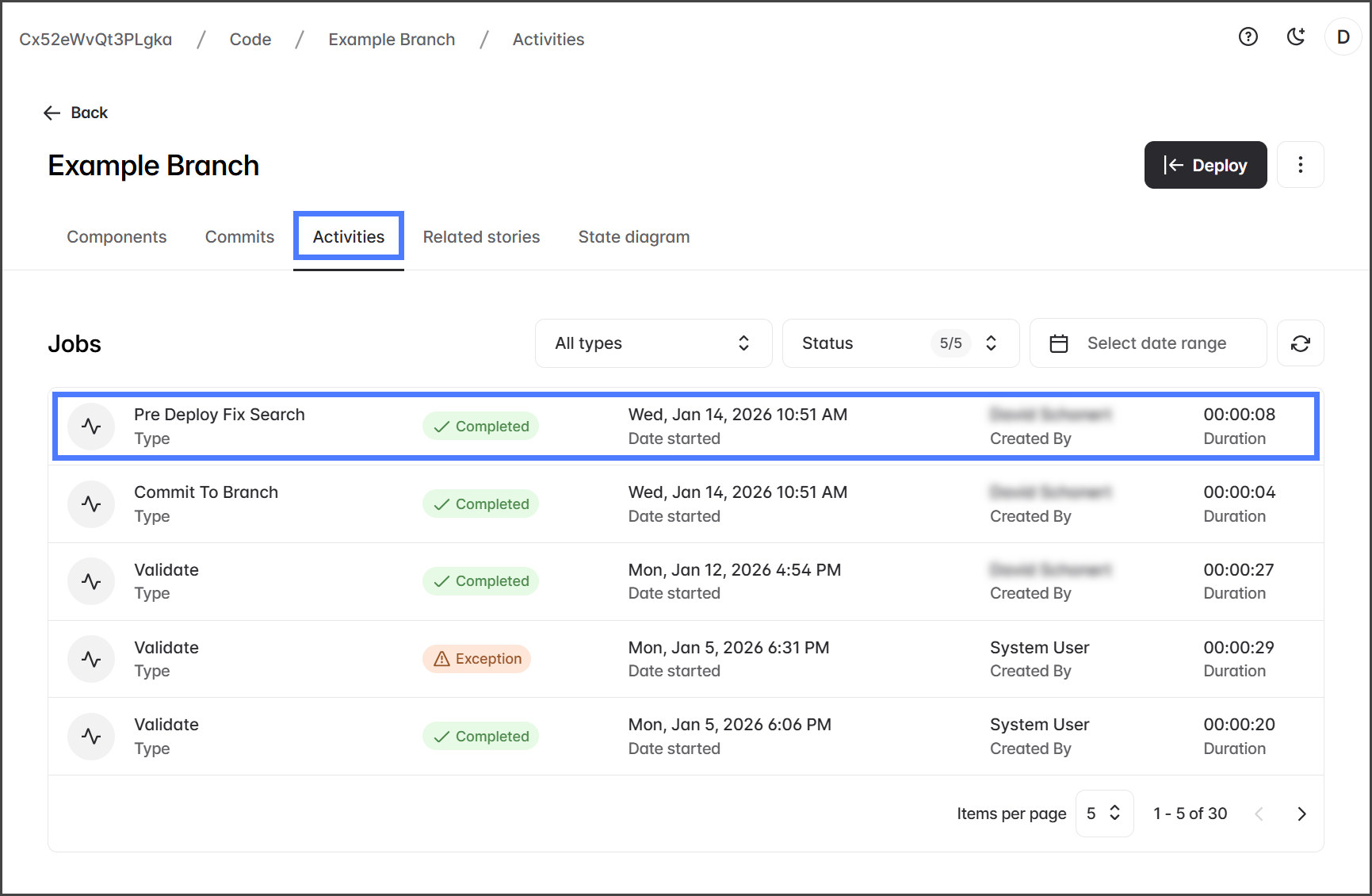Click the calendar icon in date range
This screenshot has height=896, width=1372.
pyautogui.click(x=1059, y=343)
